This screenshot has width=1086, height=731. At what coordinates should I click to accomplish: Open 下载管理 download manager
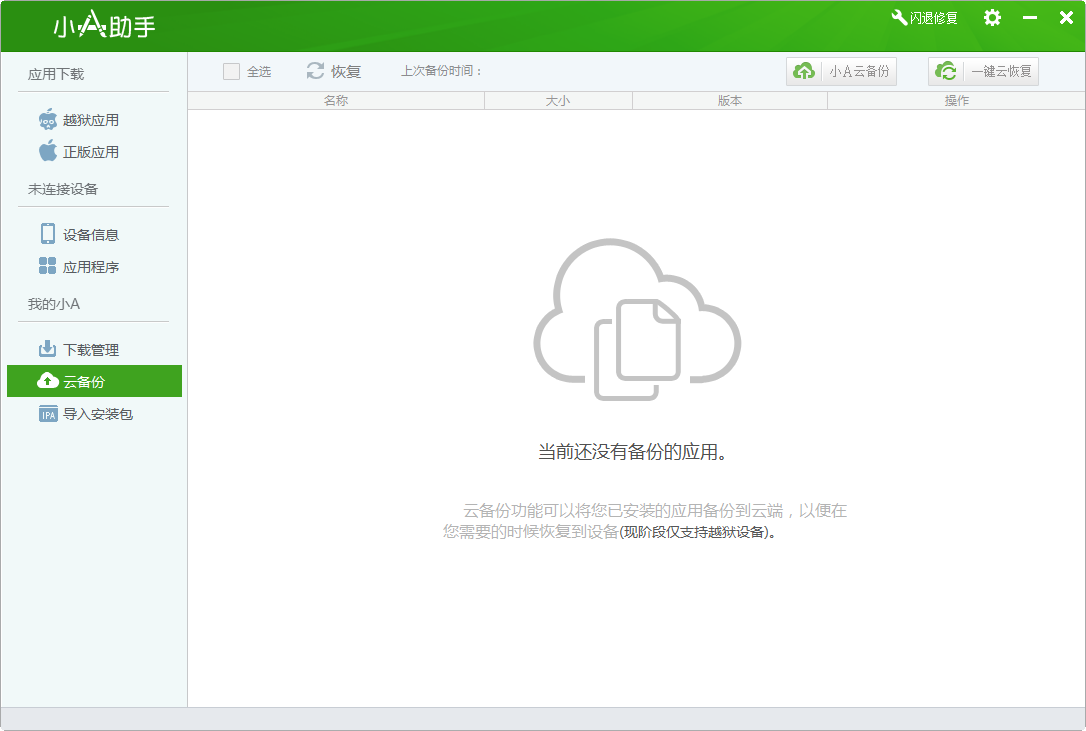(x=91, y=350)
